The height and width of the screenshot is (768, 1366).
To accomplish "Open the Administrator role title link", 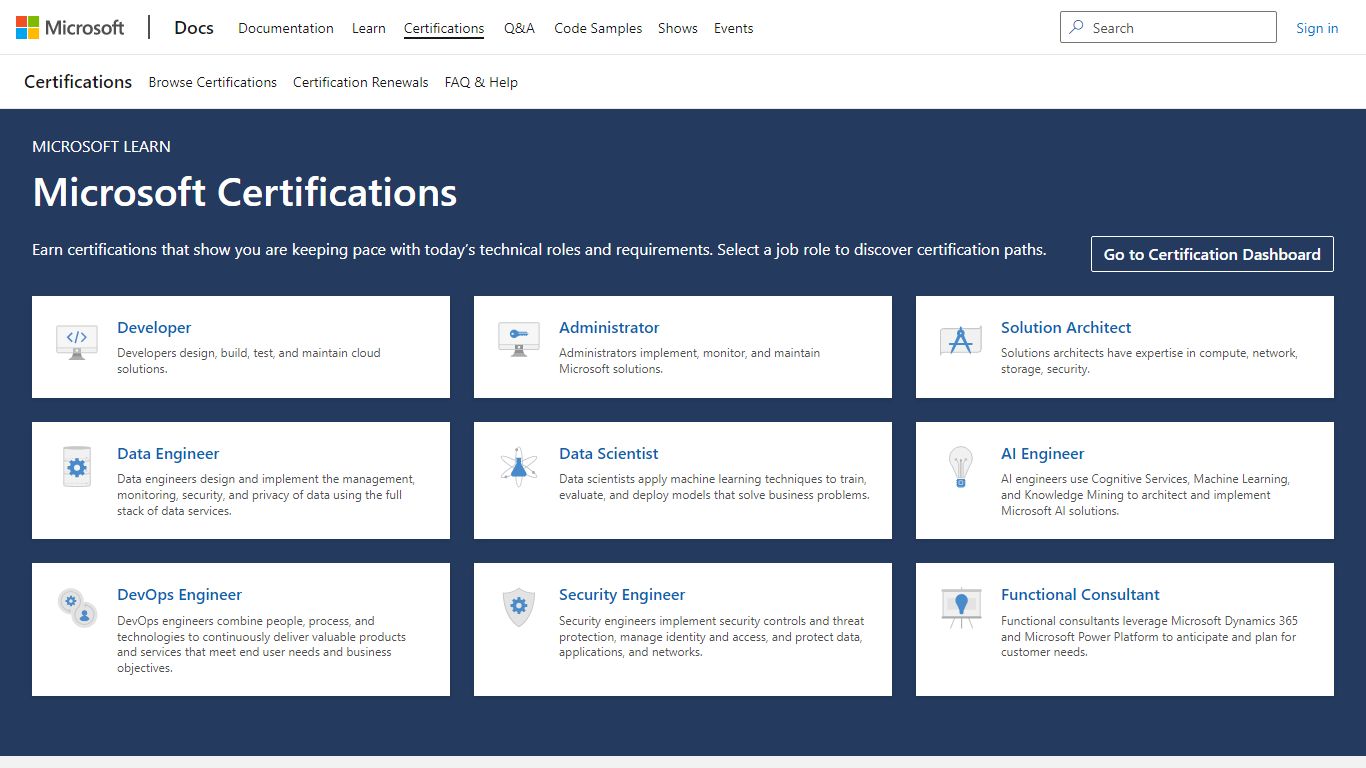I will [x=609, y=327].
